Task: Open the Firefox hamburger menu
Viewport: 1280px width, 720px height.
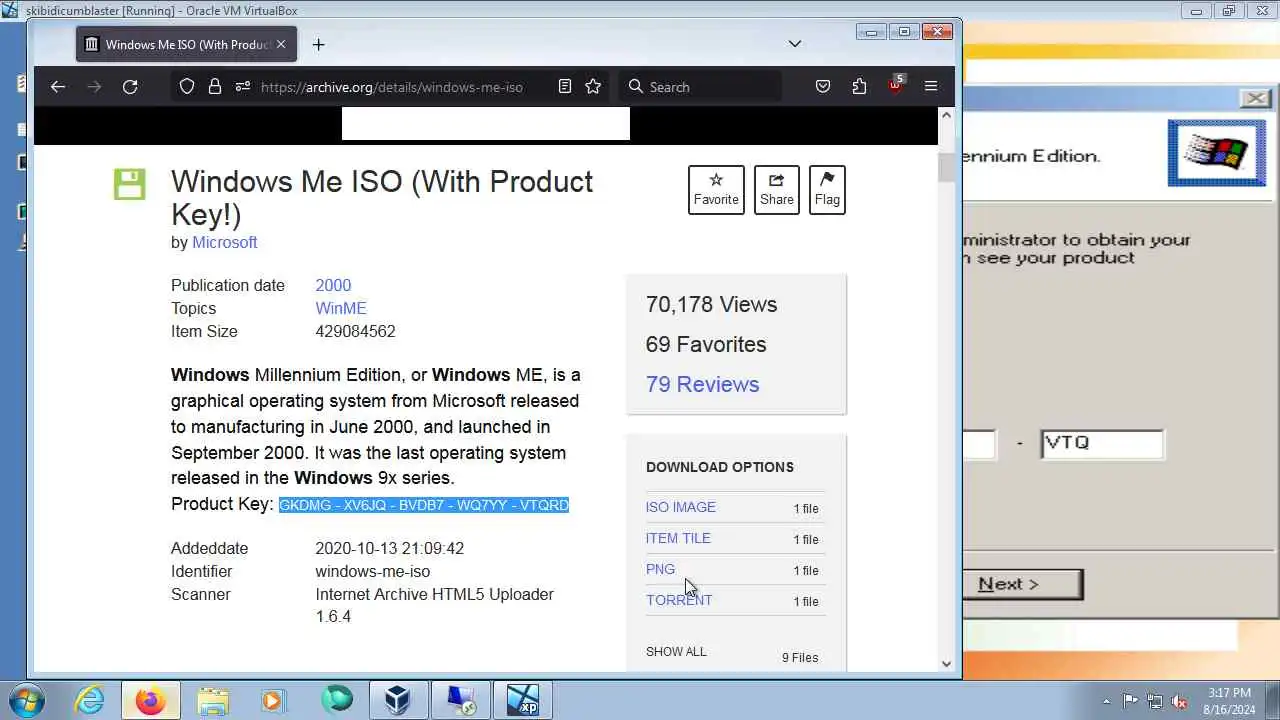Action: (931, 87)
